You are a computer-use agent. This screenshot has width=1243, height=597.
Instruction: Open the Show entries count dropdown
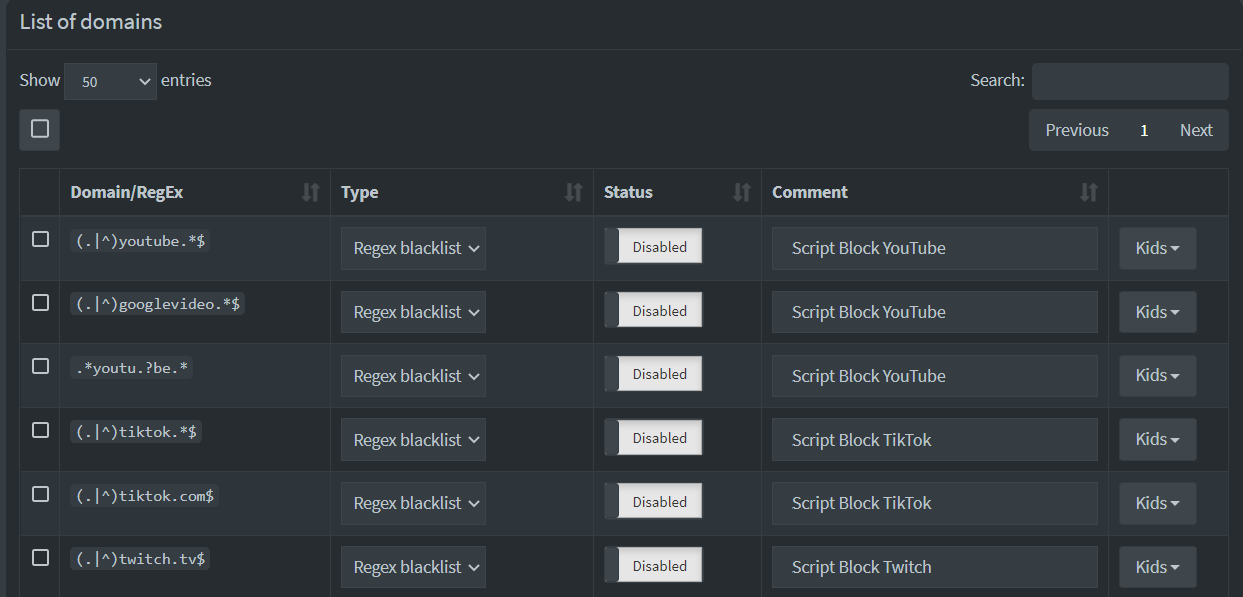point(110,81)
